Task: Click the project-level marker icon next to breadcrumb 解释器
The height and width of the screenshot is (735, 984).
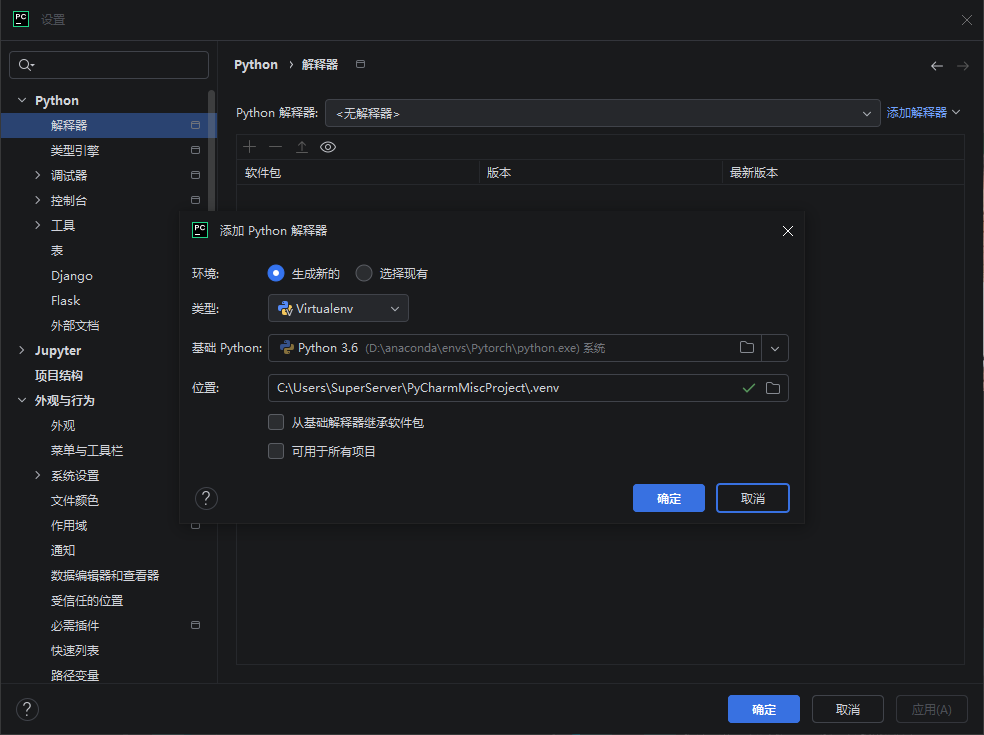Action: (x=360, y=64)
